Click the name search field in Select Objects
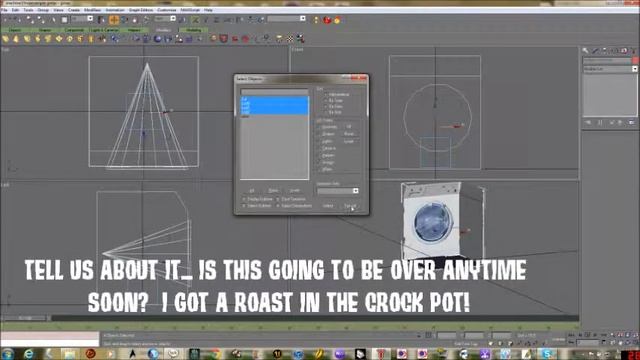This screenshot has height=360, width=640. point(274,92)
